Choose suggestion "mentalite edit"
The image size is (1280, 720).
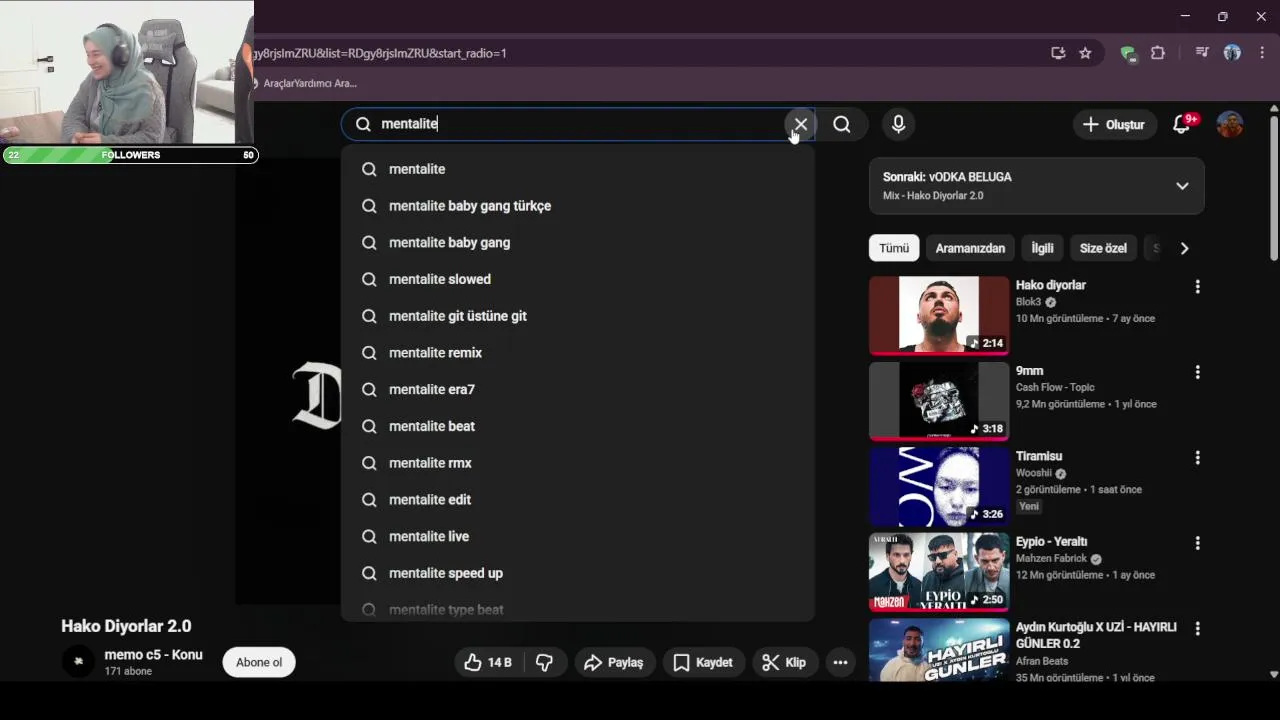coord(578,500)
